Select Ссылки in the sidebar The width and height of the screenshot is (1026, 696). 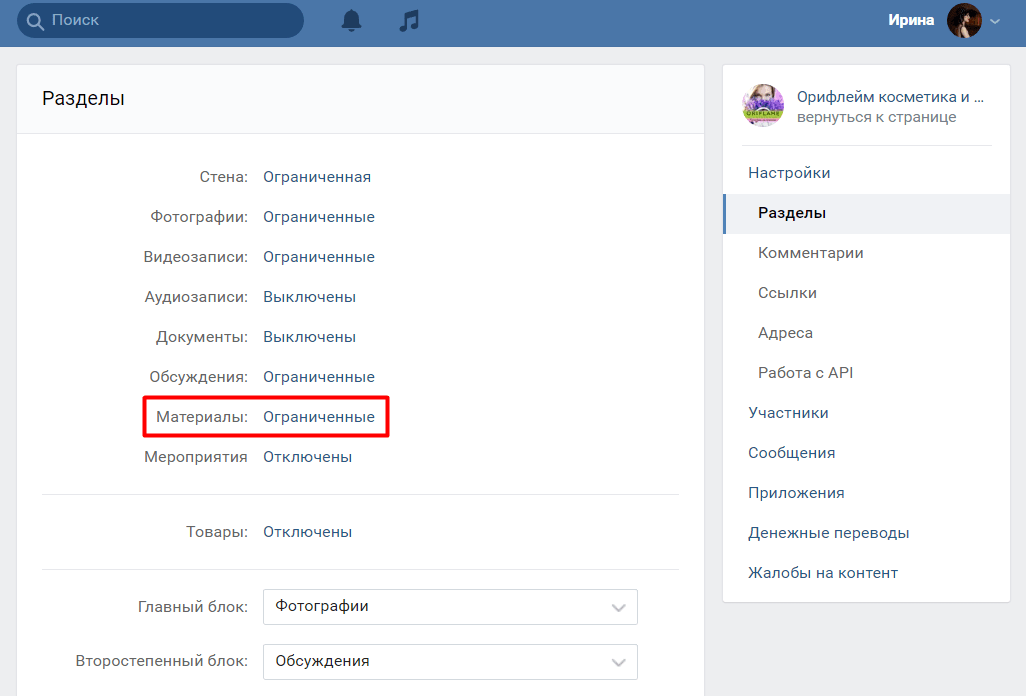787,293
